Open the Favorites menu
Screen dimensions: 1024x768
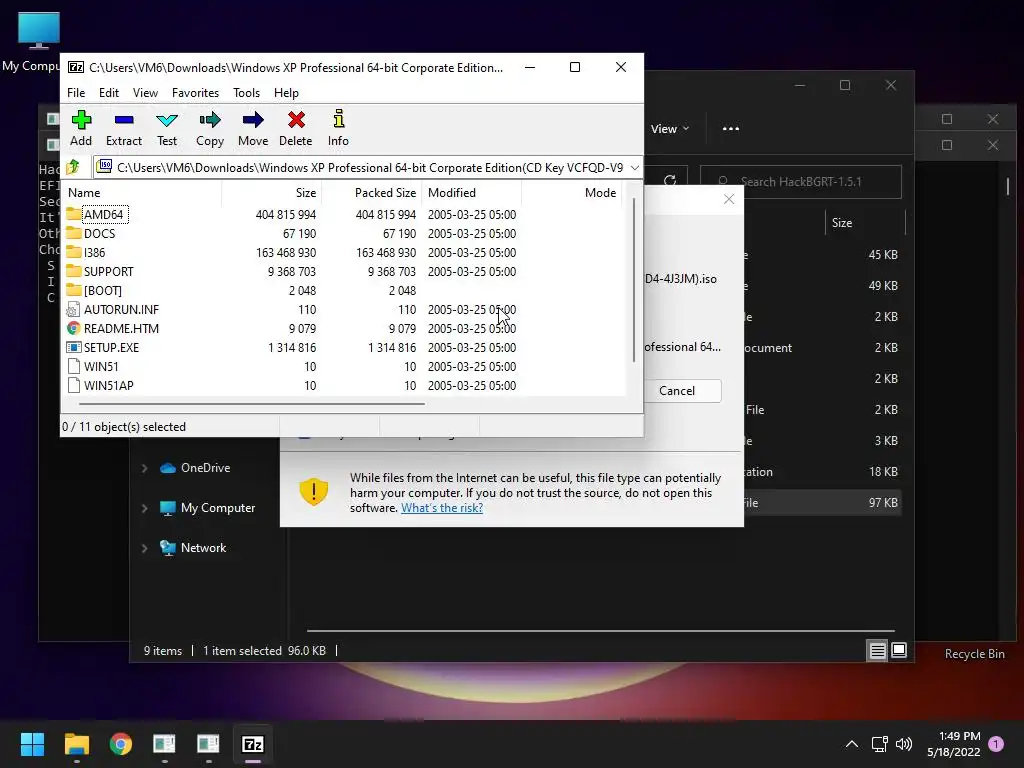[195, 93]
